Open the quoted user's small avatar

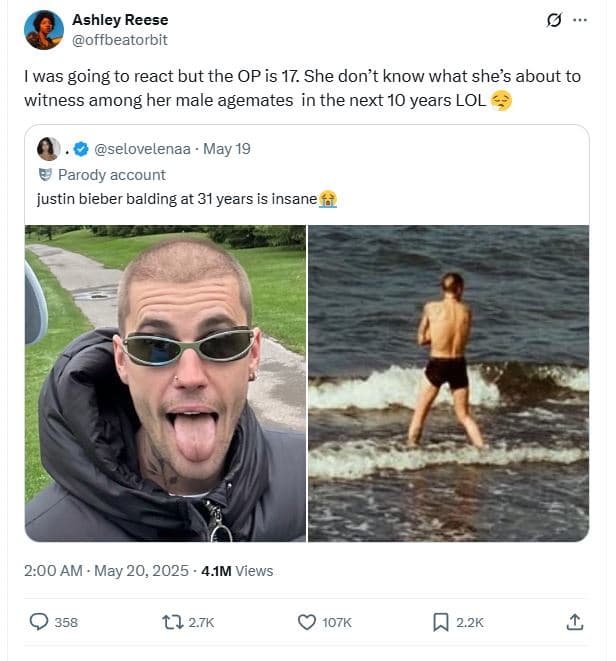48,149
